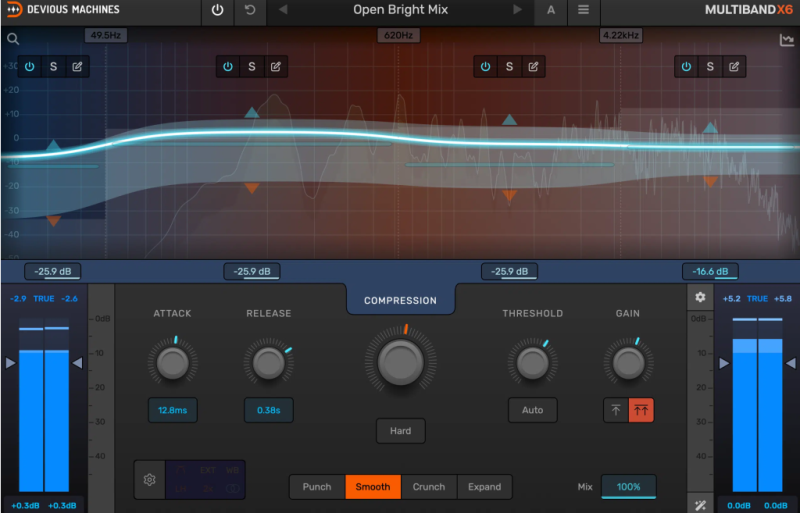Go to the next preset with right arrow
This screenshot has width=800, height=513.
coord(517,10)
